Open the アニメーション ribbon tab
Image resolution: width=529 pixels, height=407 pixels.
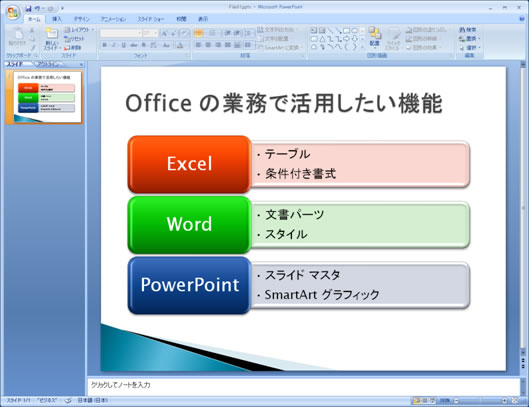[113, 19]
